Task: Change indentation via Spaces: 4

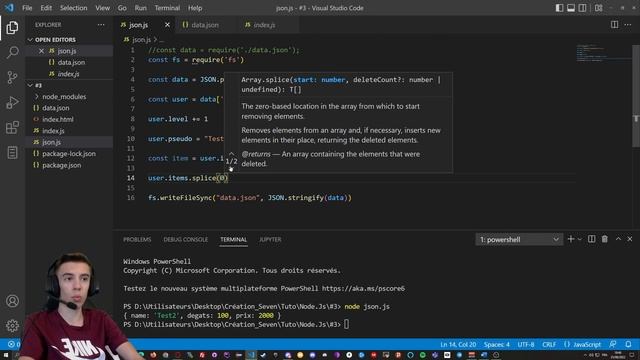Action: point(497,344)
